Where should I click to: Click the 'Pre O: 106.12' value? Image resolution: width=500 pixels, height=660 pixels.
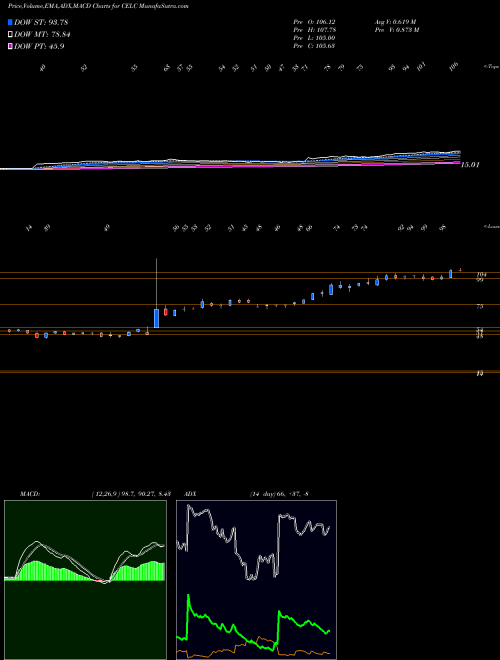coord(314,21)
